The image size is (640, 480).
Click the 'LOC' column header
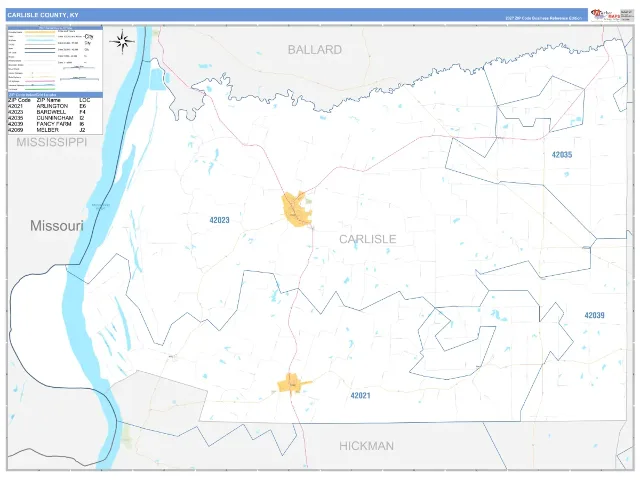pyautogui.click(x=85, y=100)
